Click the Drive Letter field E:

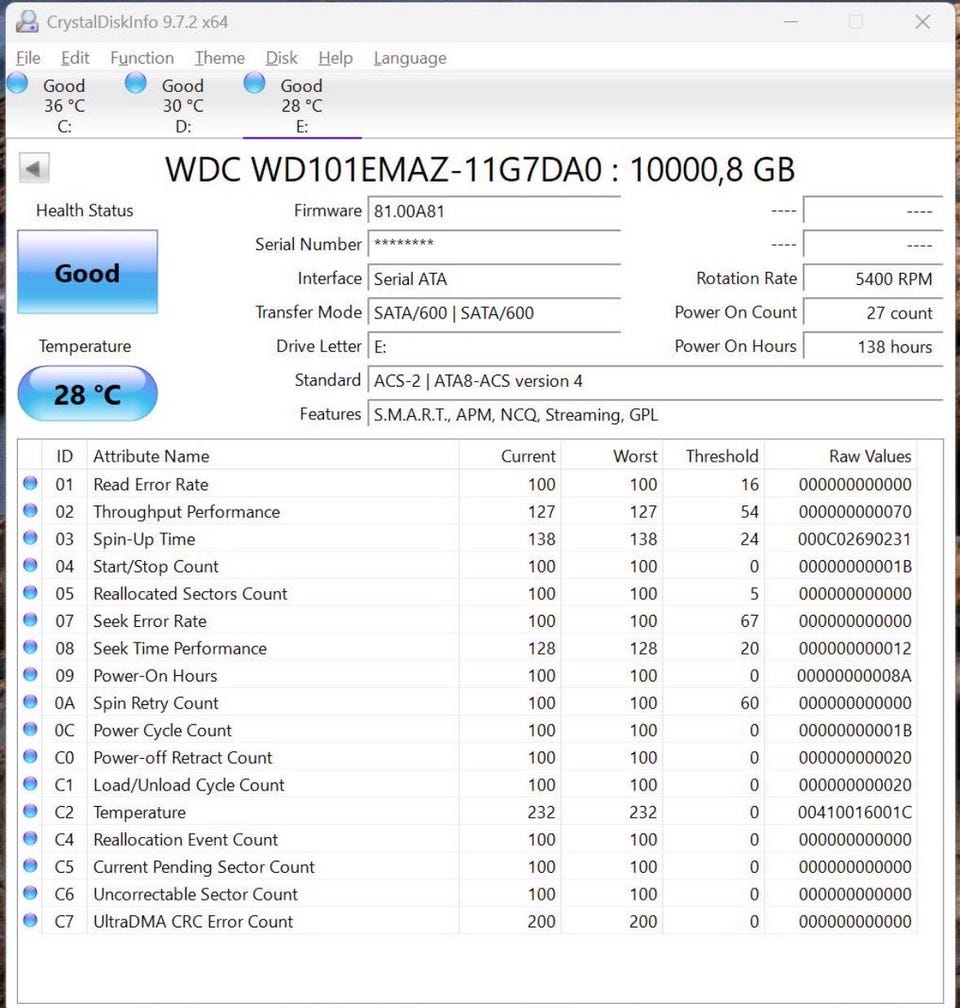tap(494, 347)
